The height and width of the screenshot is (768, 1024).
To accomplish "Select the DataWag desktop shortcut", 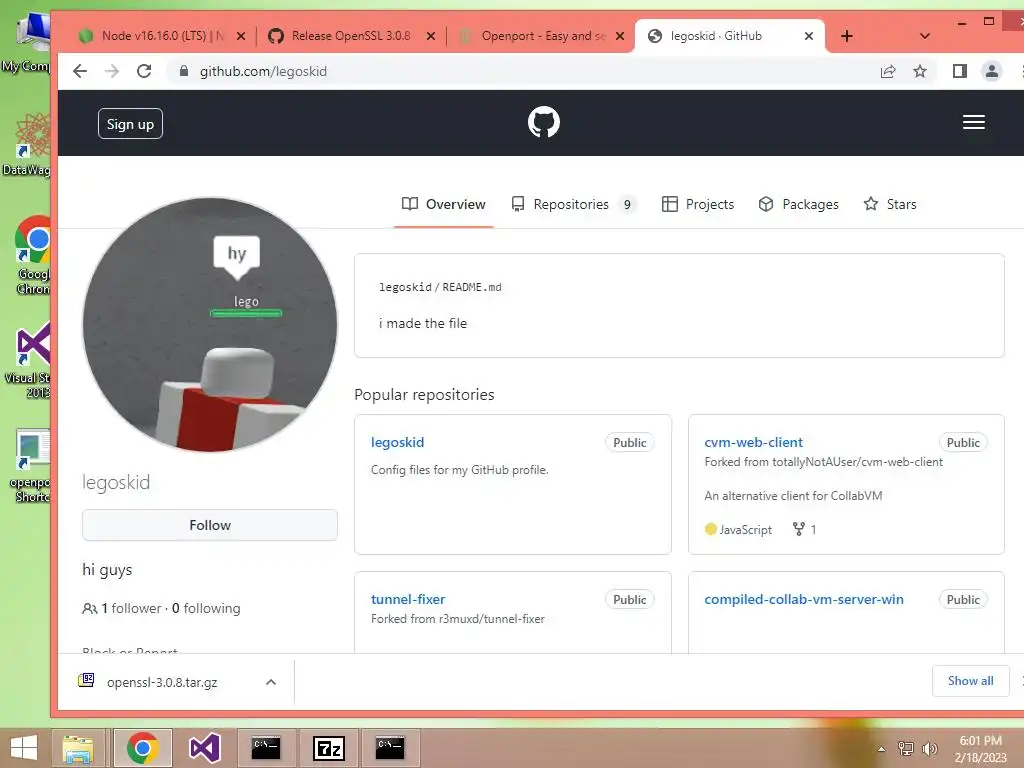I will click(29, 145).
